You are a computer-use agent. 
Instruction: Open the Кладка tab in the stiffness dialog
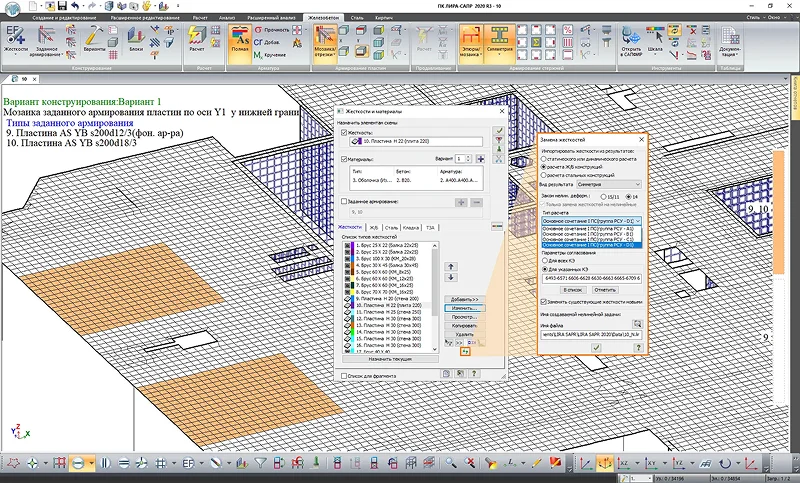tap(410, 227)
